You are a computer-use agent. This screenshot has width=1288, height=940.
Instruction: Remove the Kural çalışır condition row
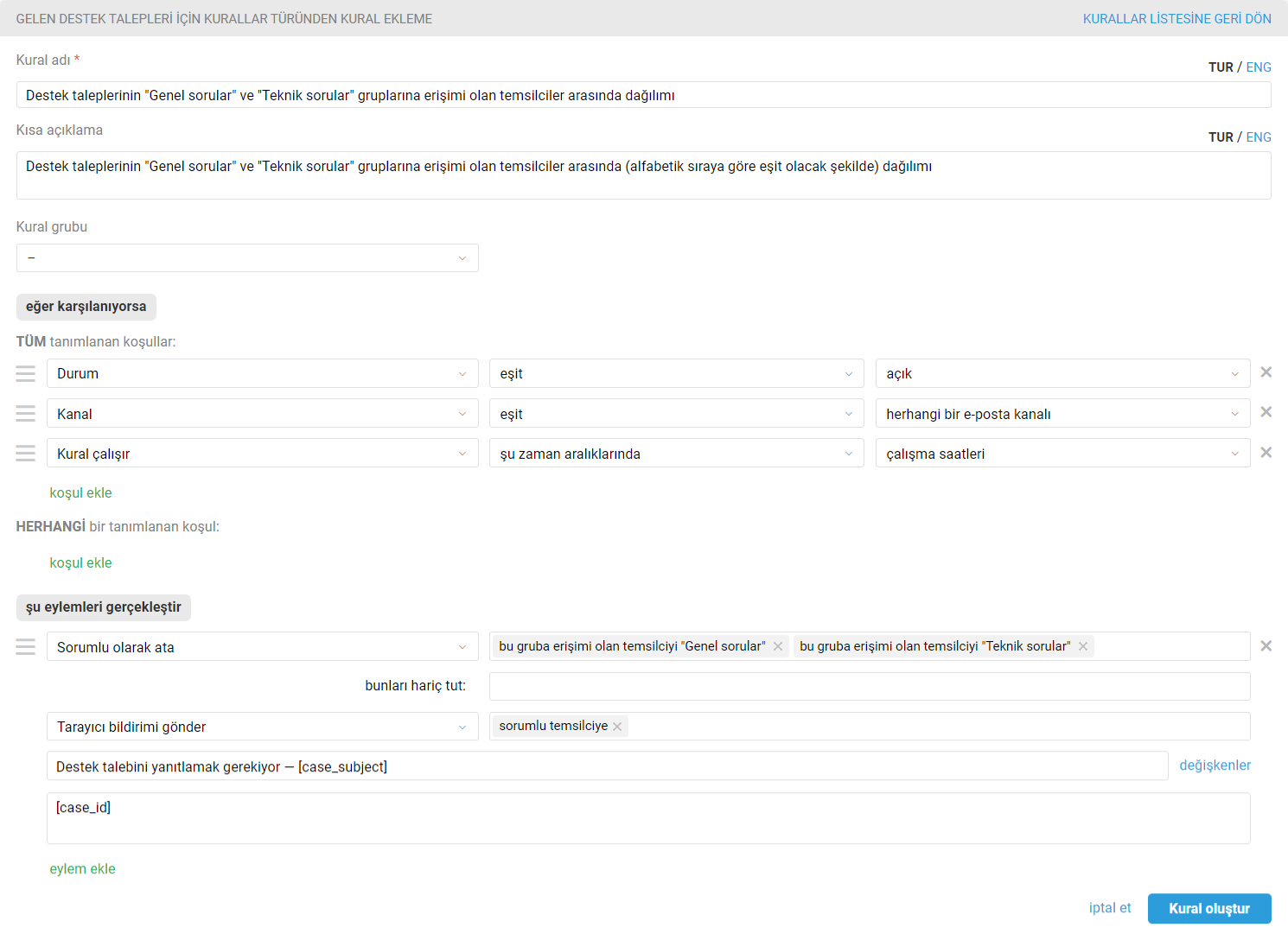tap(1266, 453)
